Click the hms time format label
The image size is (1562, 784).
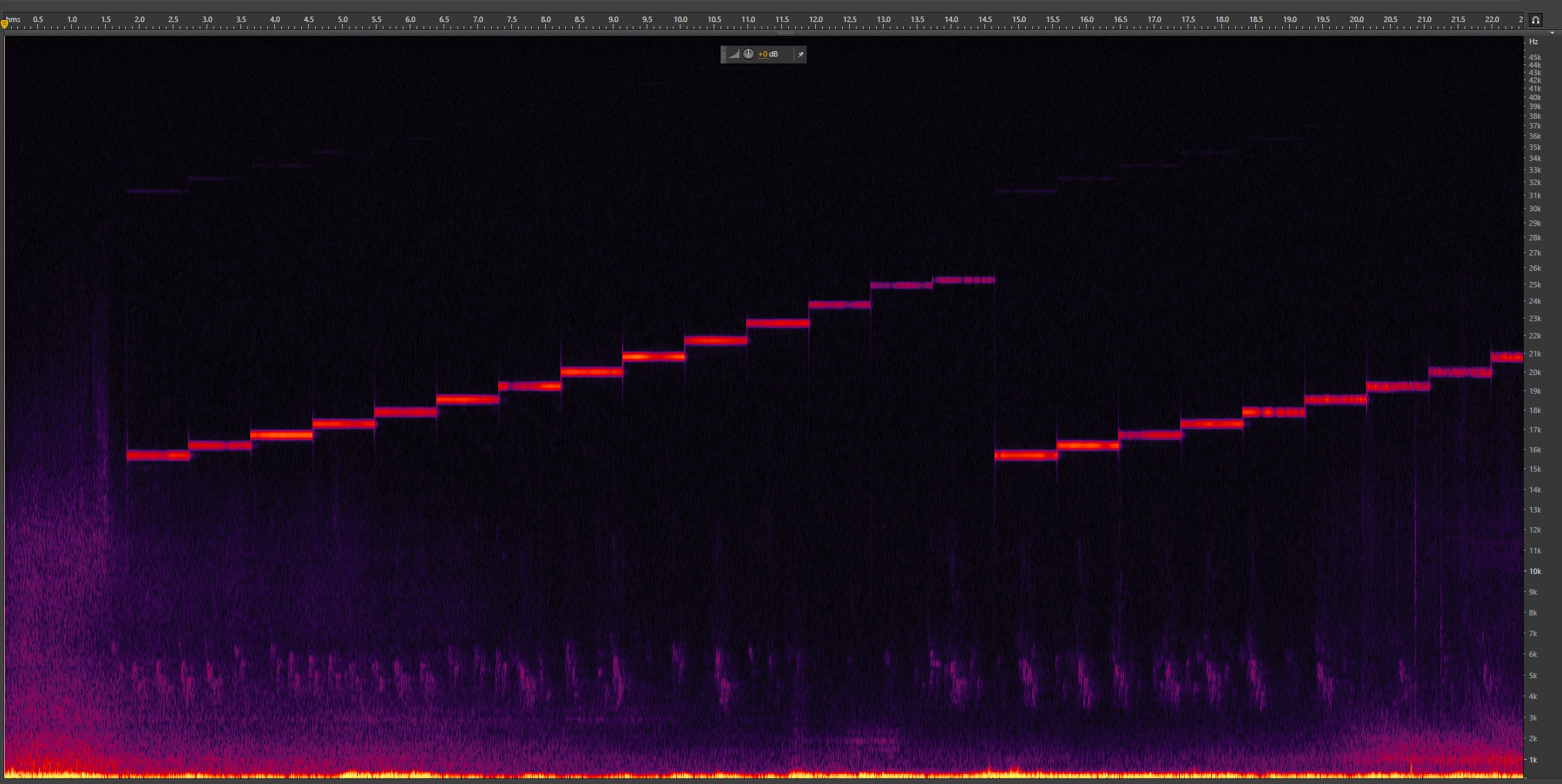13,19
